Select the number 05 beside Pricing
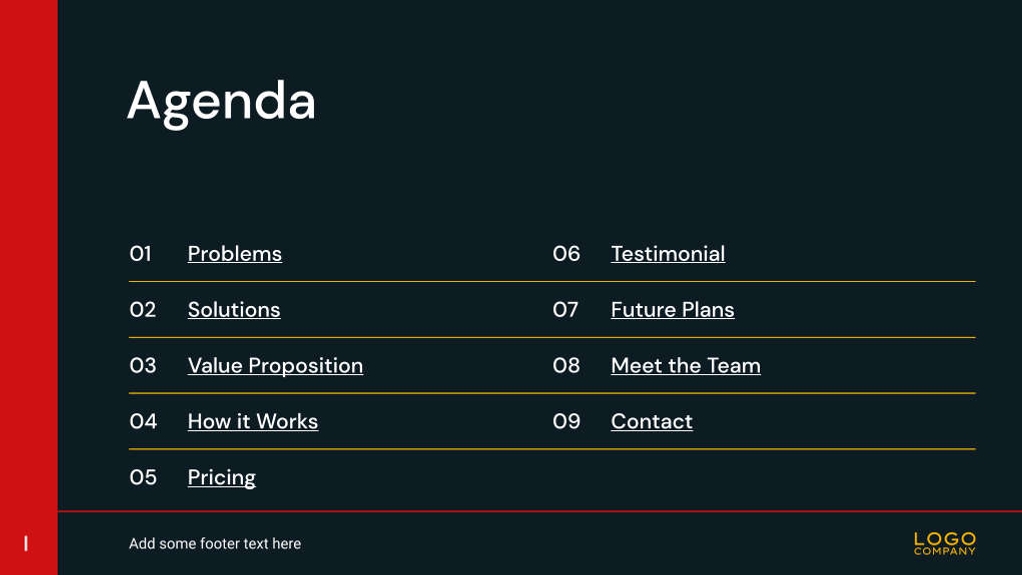1022x575 pixels. (143, 478)
